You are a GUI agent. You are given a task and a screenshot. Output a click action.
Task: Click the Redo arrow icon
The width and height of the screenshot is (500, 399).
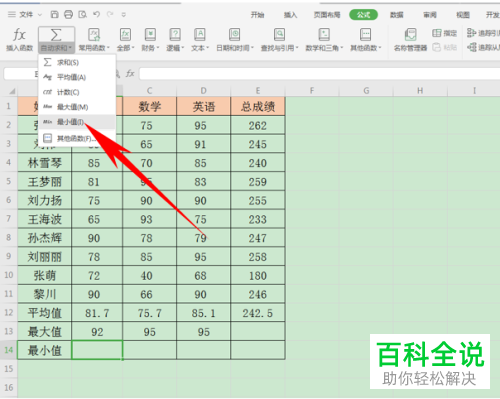pos(110,14)
